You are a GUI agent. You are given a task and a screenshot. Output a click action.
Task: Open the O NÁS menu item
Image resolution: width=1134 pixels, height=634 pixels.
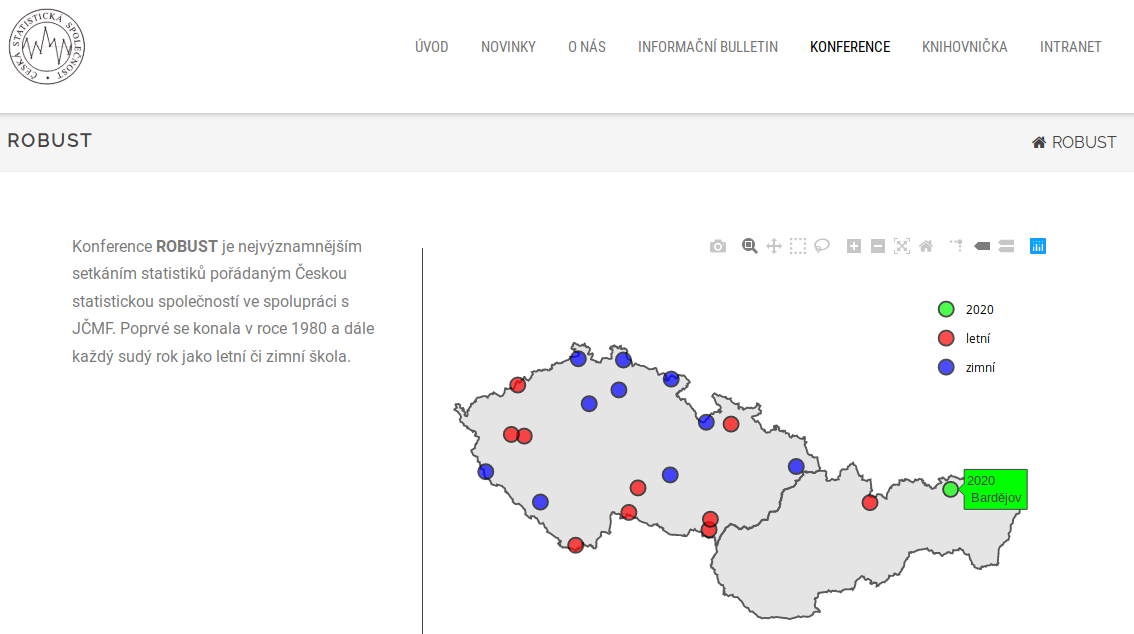point(587,47)
